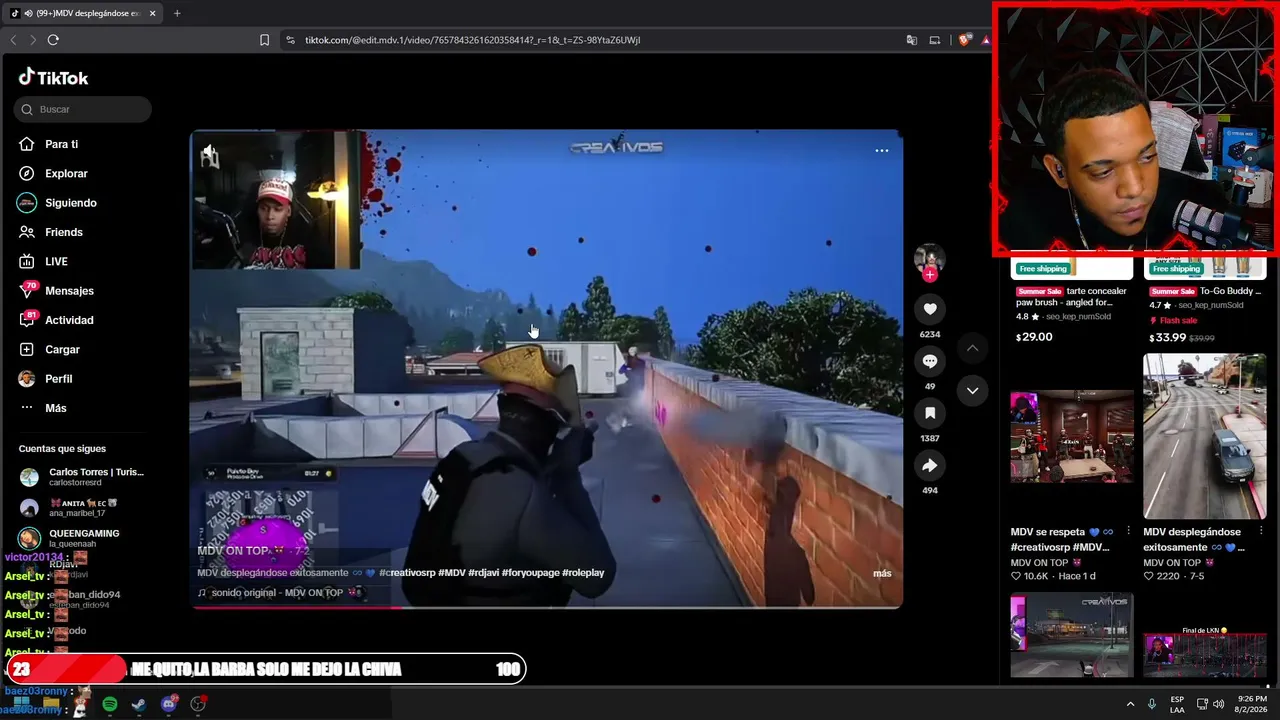
Task: Bookmark this page in the address bar
Action: tap(264, 40)
